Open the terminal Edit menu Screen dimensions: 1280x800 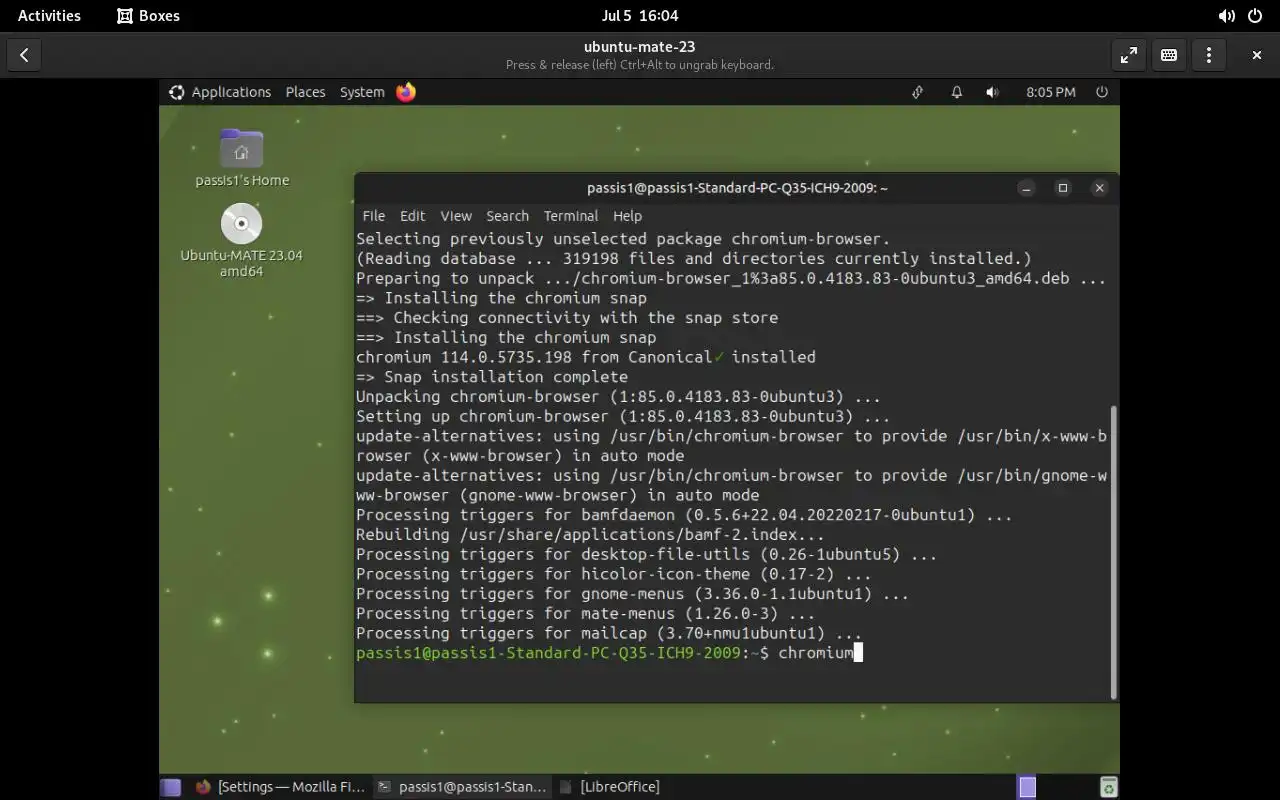[412, 216]
